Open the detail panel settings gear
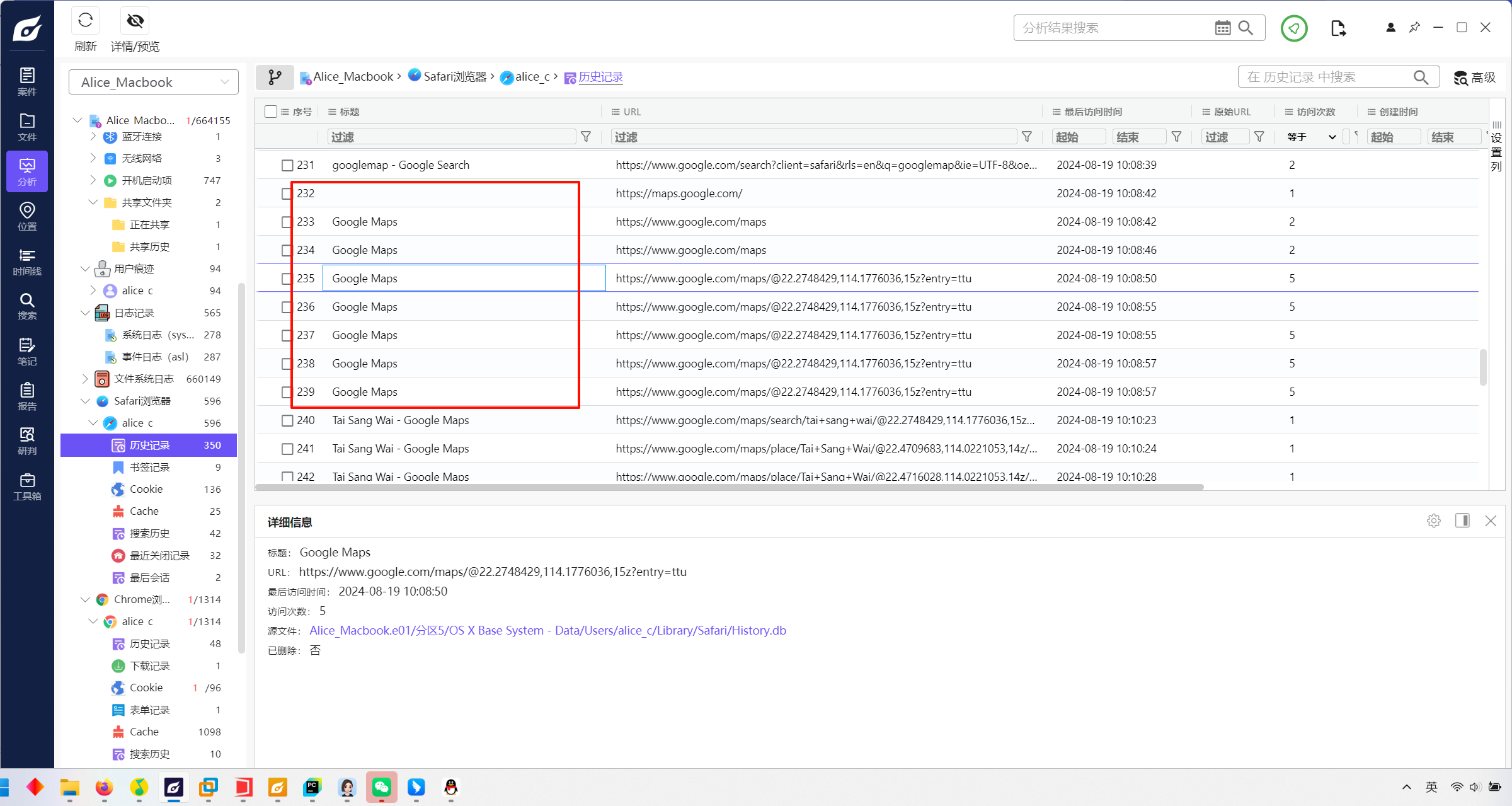Viewport: 1512px width, 806px height. tap(1434, 521)
